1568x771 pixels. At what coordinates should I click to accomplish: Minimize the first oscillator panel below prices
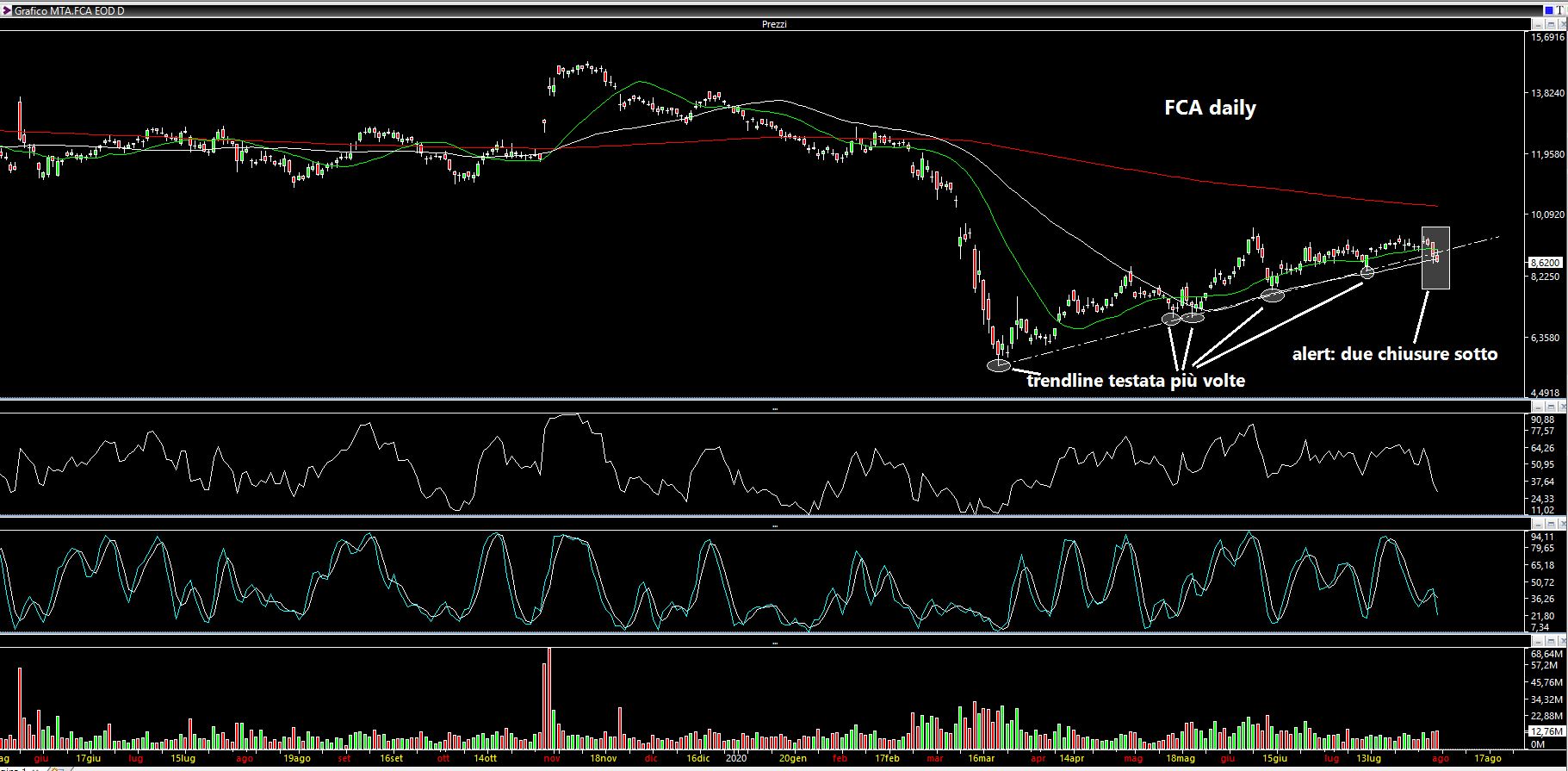(x=1537, y=407)
